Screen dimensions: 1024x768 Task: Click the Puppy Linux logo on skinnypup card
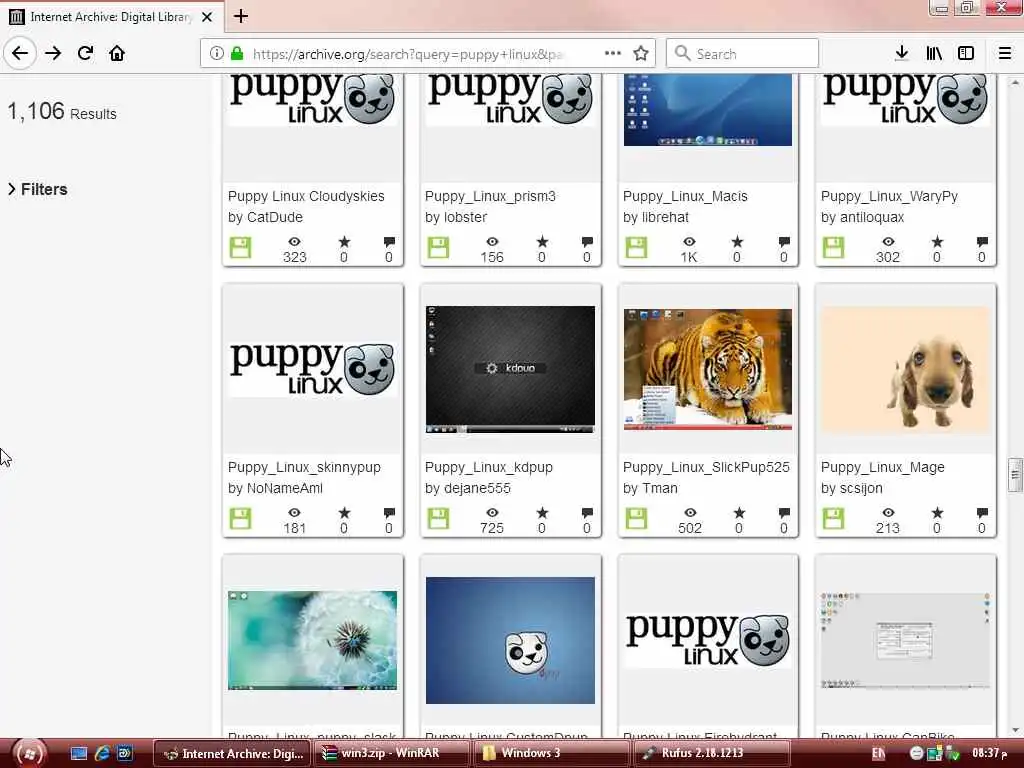coord(312,369)
